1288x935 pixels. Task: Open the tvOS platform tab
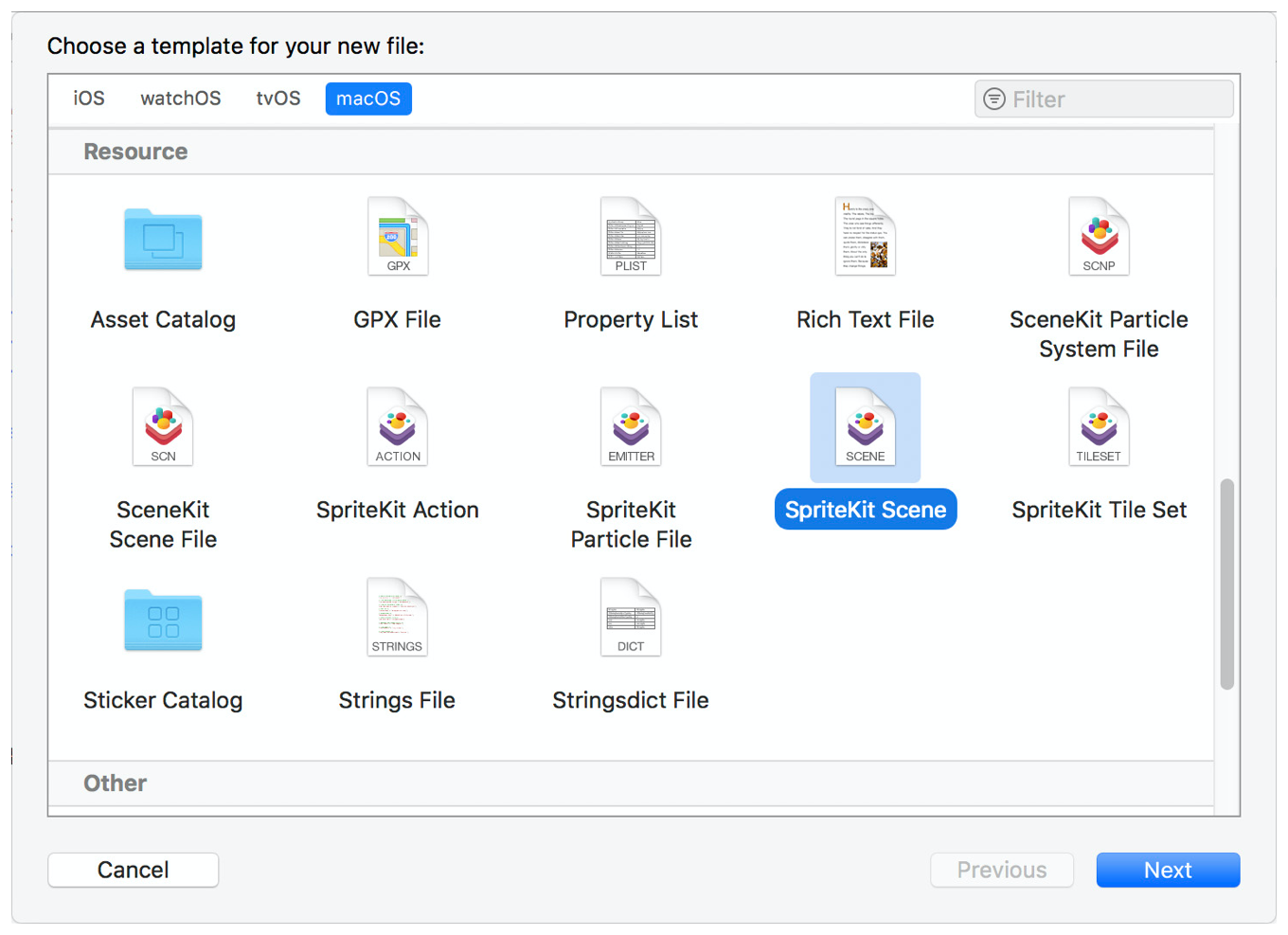tap(278, 99)
